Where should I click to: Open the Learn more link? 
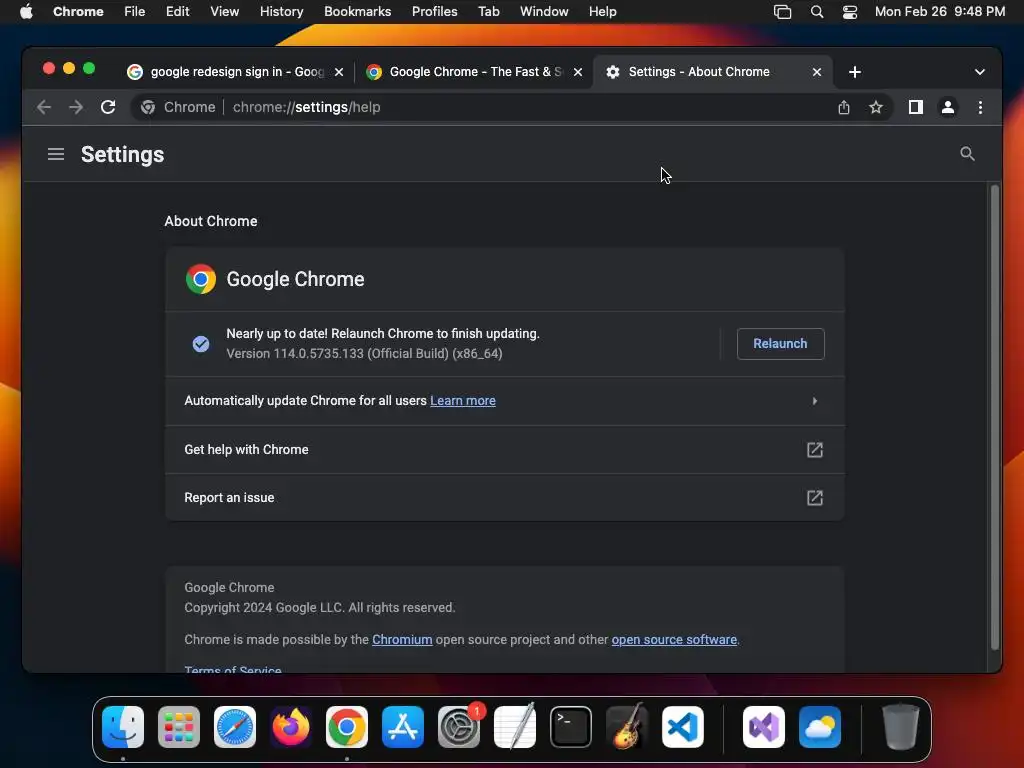[462, 401]
